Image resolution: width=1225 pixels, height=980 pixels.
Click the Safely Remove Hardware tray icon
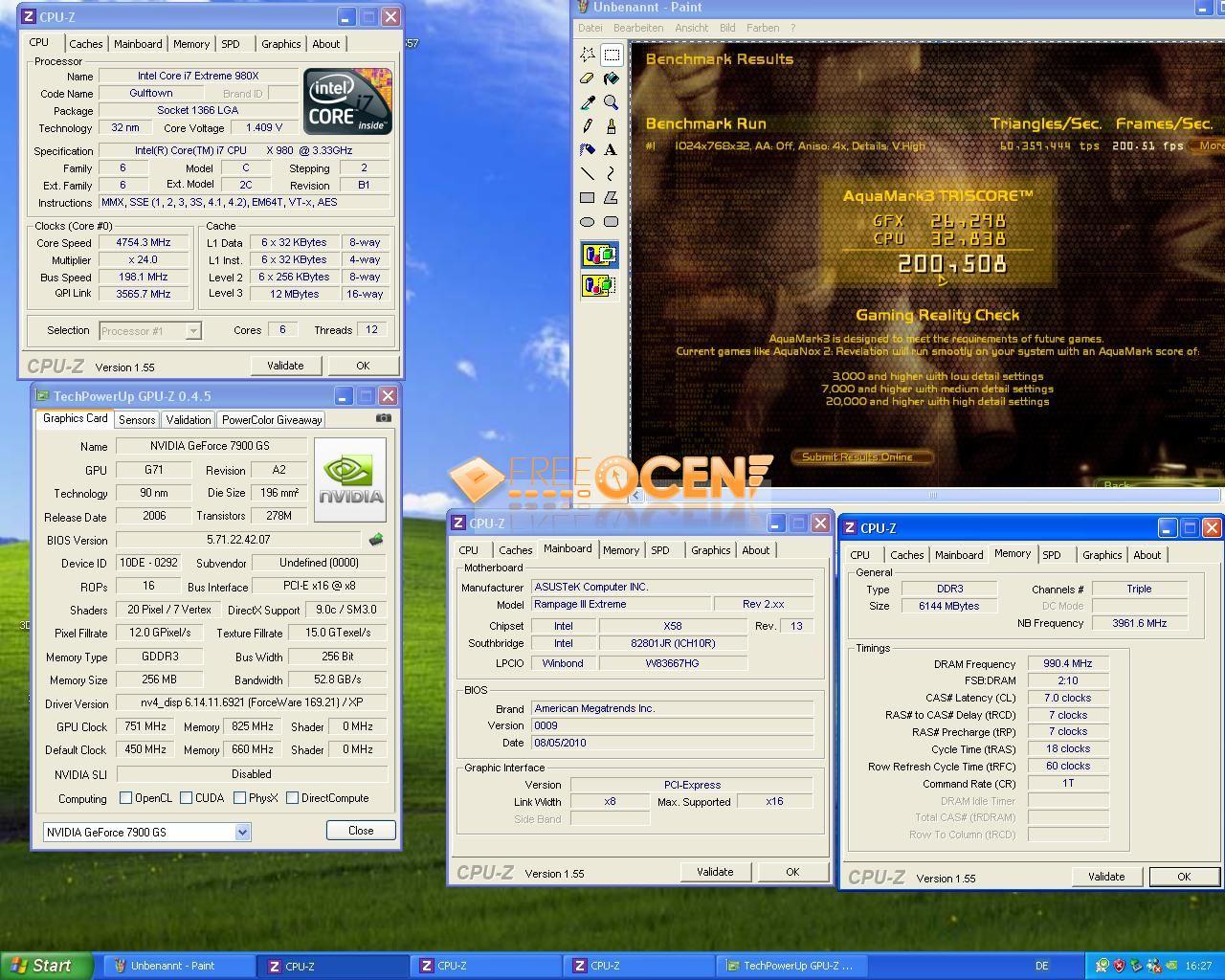1136,966
